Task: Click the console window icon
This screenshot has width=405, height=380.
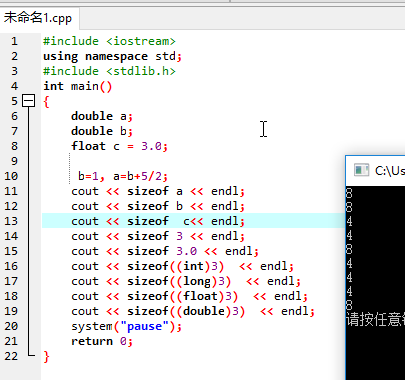Action: (x=361, y=170)
